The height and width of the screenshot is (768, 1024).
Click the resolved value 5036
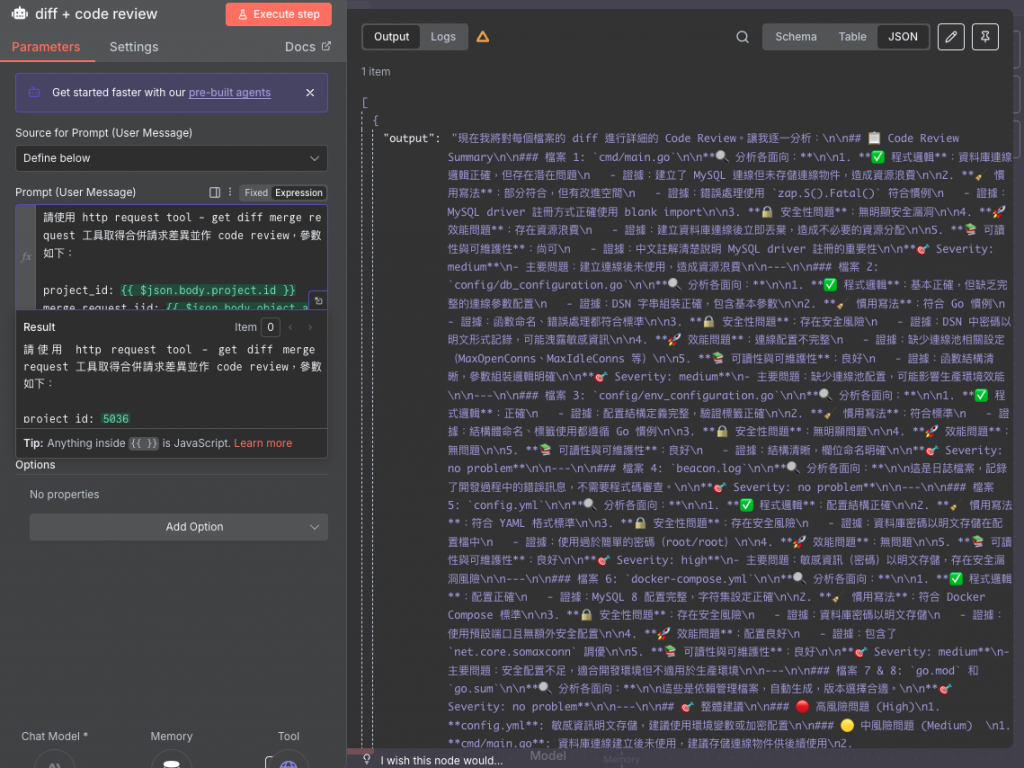(x=116, y=419)
